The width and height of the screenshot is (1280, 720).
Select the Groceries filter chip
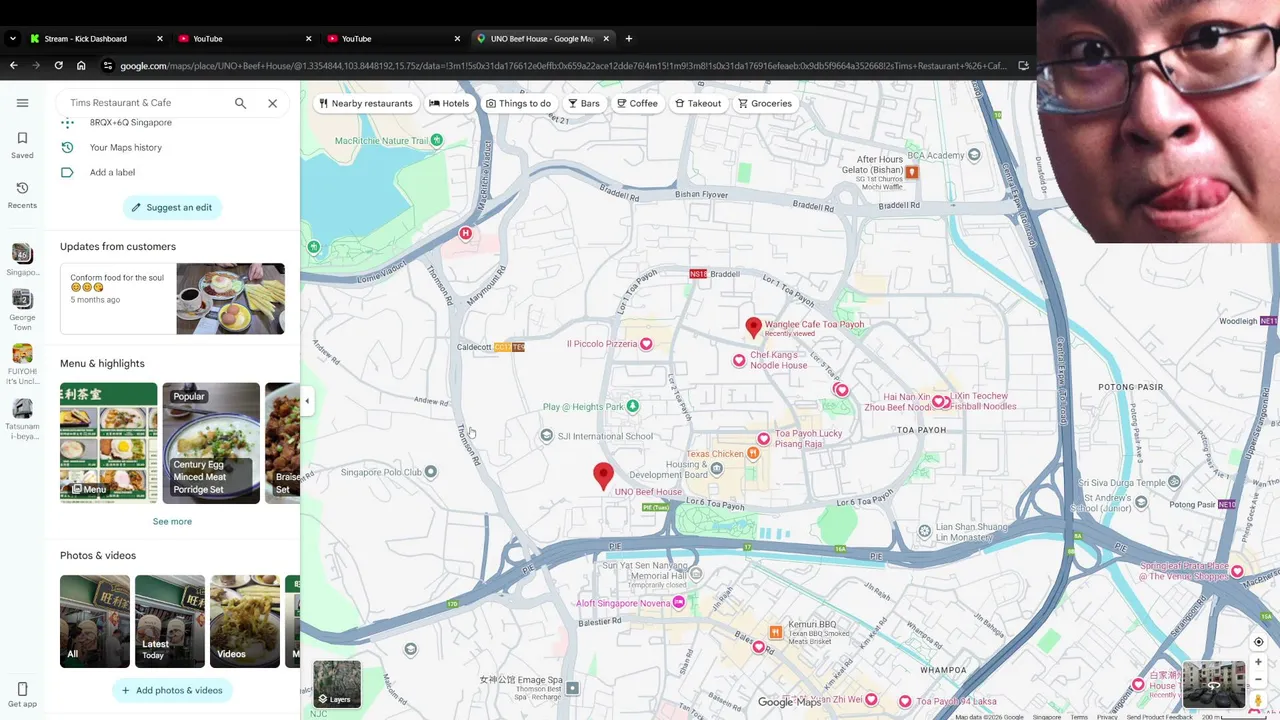(x=765, y=103)
